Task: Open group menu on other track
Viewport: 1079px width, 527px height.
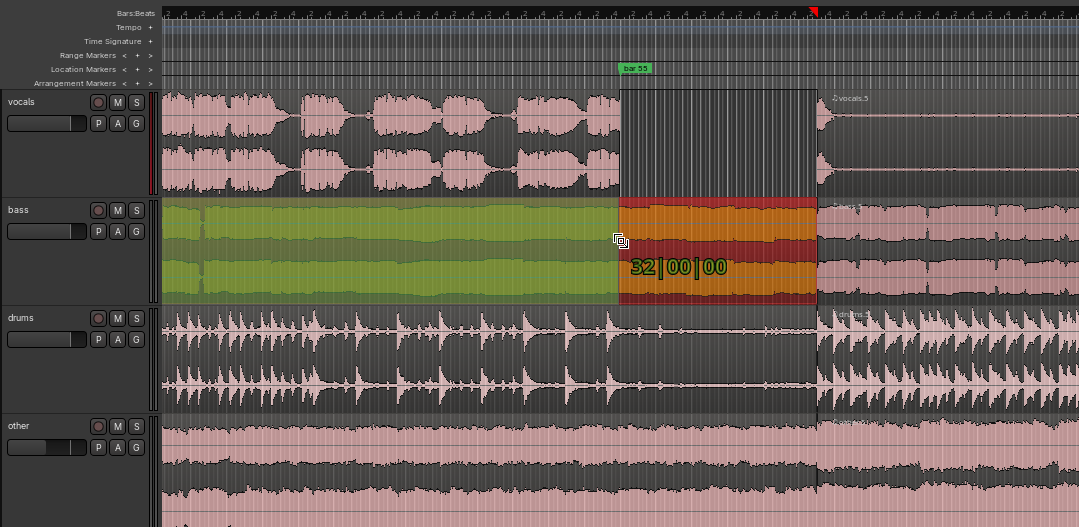Action: tap(136, 448)
